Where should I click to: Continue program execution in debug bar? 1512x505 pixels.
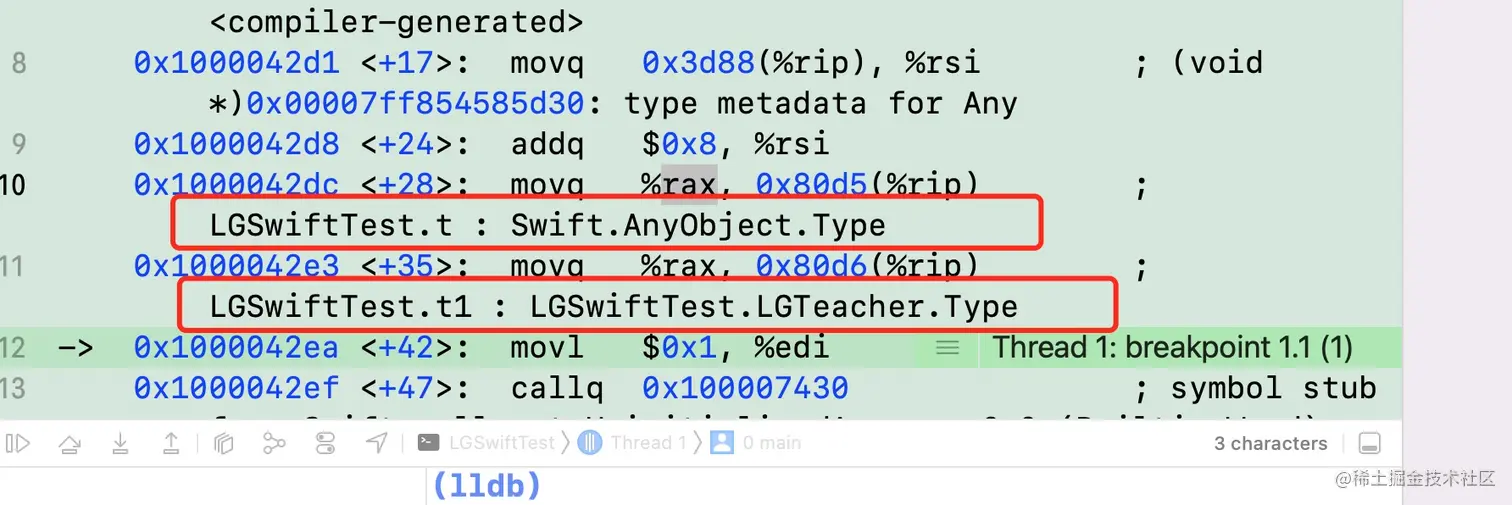pyautogui.click(x=17, y=443)
